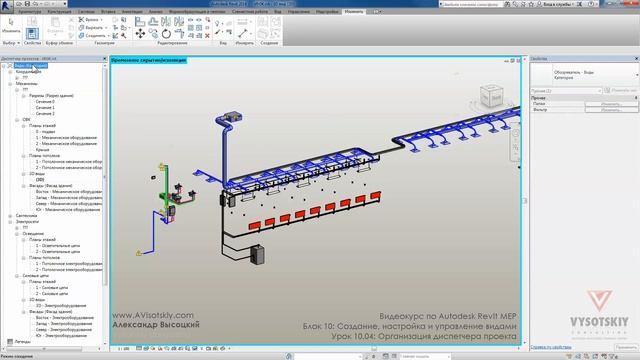Screen dimensions: 640x360
Task: Click the Соединить (Join) geometry tool
Action: 93,36
